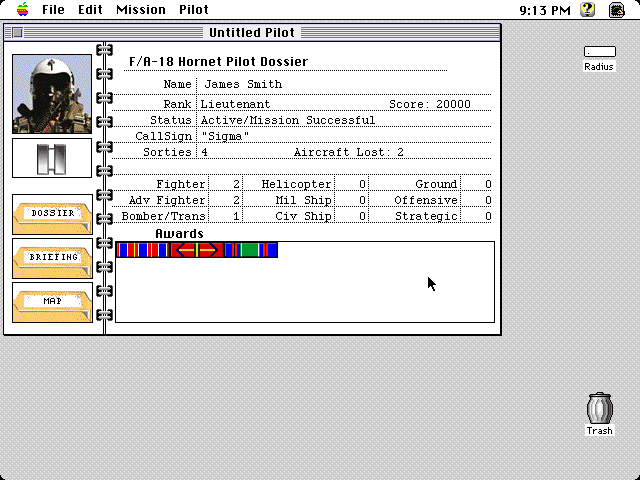640x480 pixels.
Task: Click the Bomber/Trans kills count
Action: pos(236,216)
